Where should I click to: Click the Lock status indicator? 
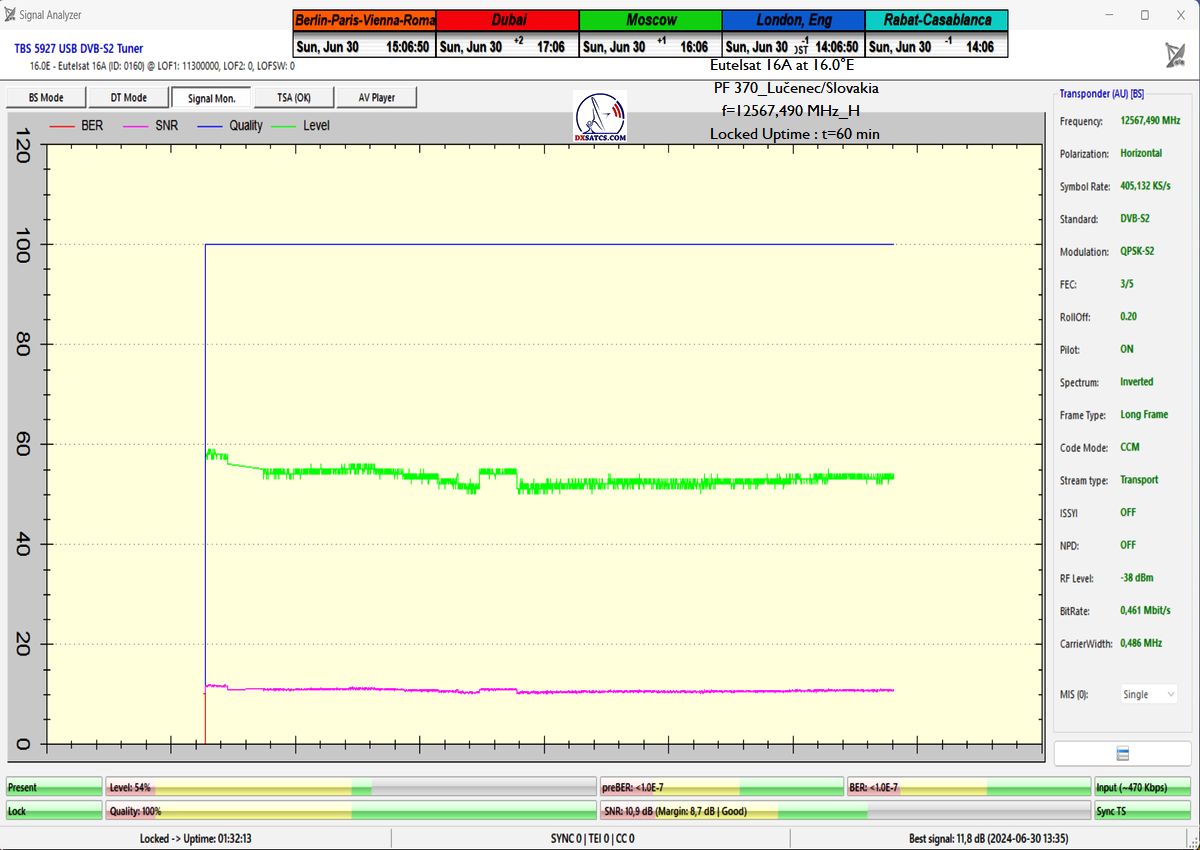click(x=54, y=811)
